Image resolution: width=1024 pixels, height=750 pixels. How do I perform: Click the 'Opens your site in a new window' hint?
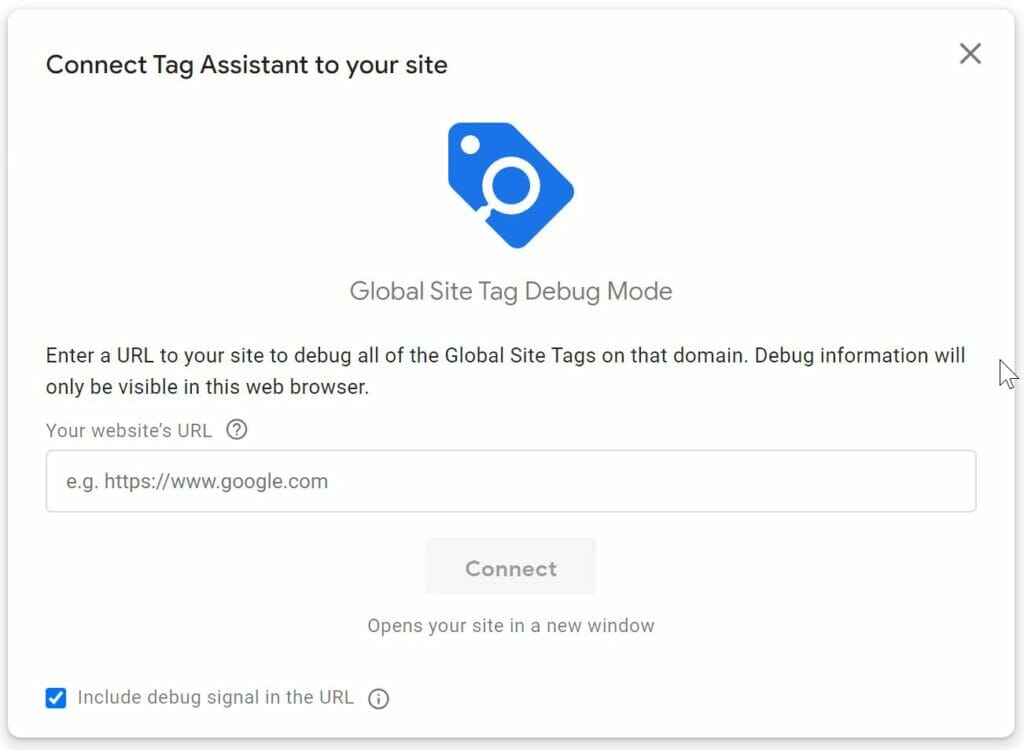pos(511,626)
